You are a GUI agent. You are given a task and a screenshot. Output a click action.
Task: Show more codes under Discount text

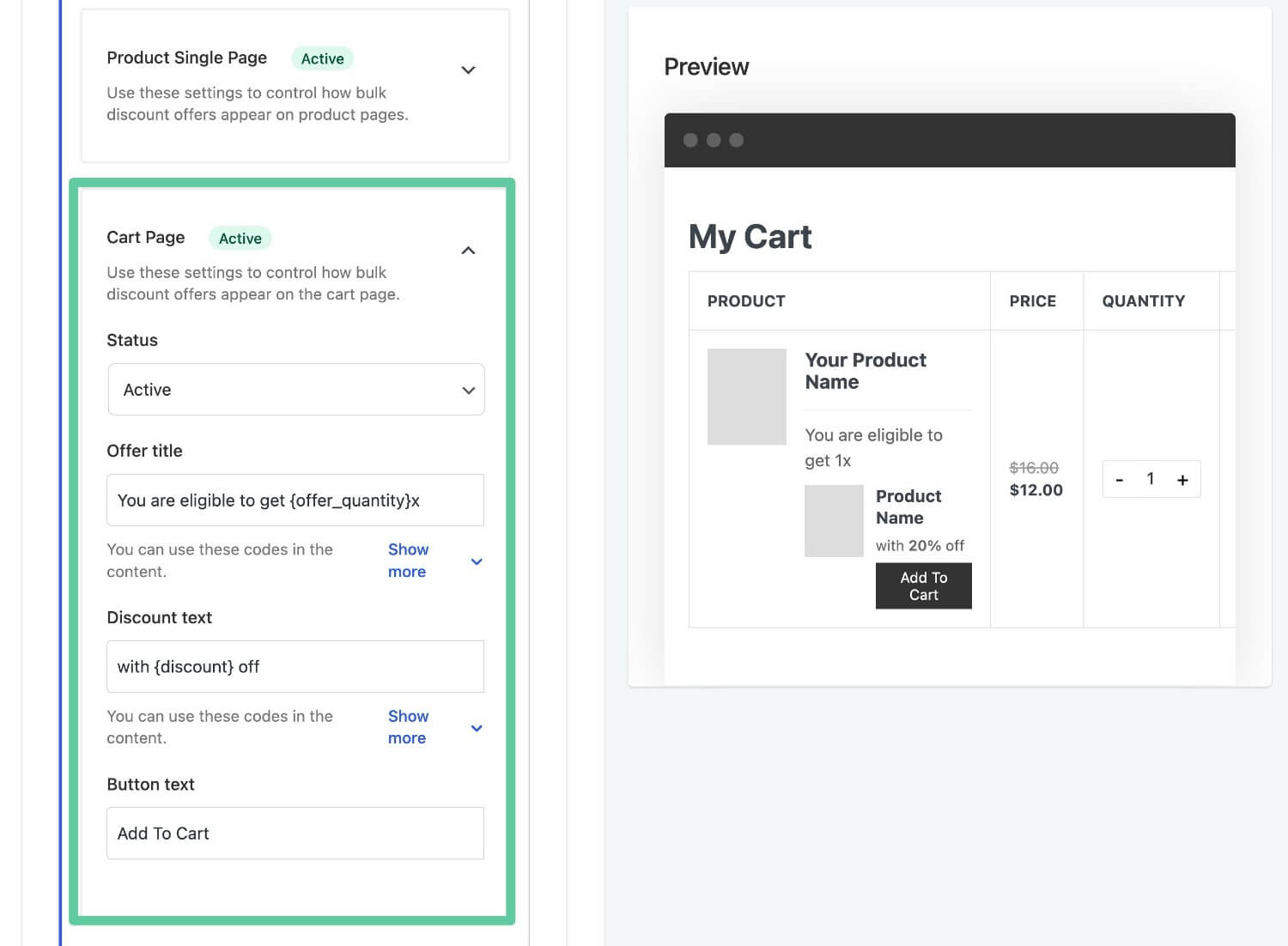[408, 727]
